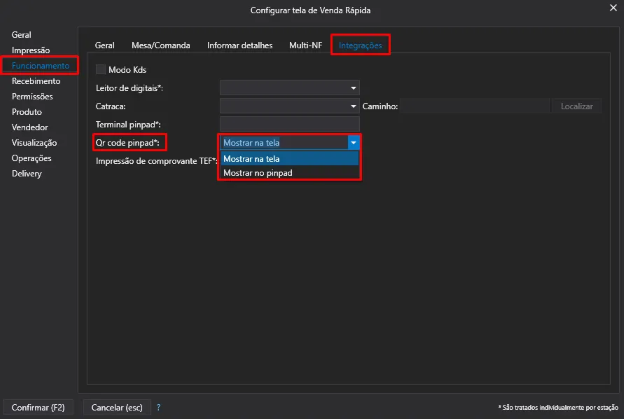624x419 pixels.
Task: Click the Caminho path input field
Action: (475, 105)
